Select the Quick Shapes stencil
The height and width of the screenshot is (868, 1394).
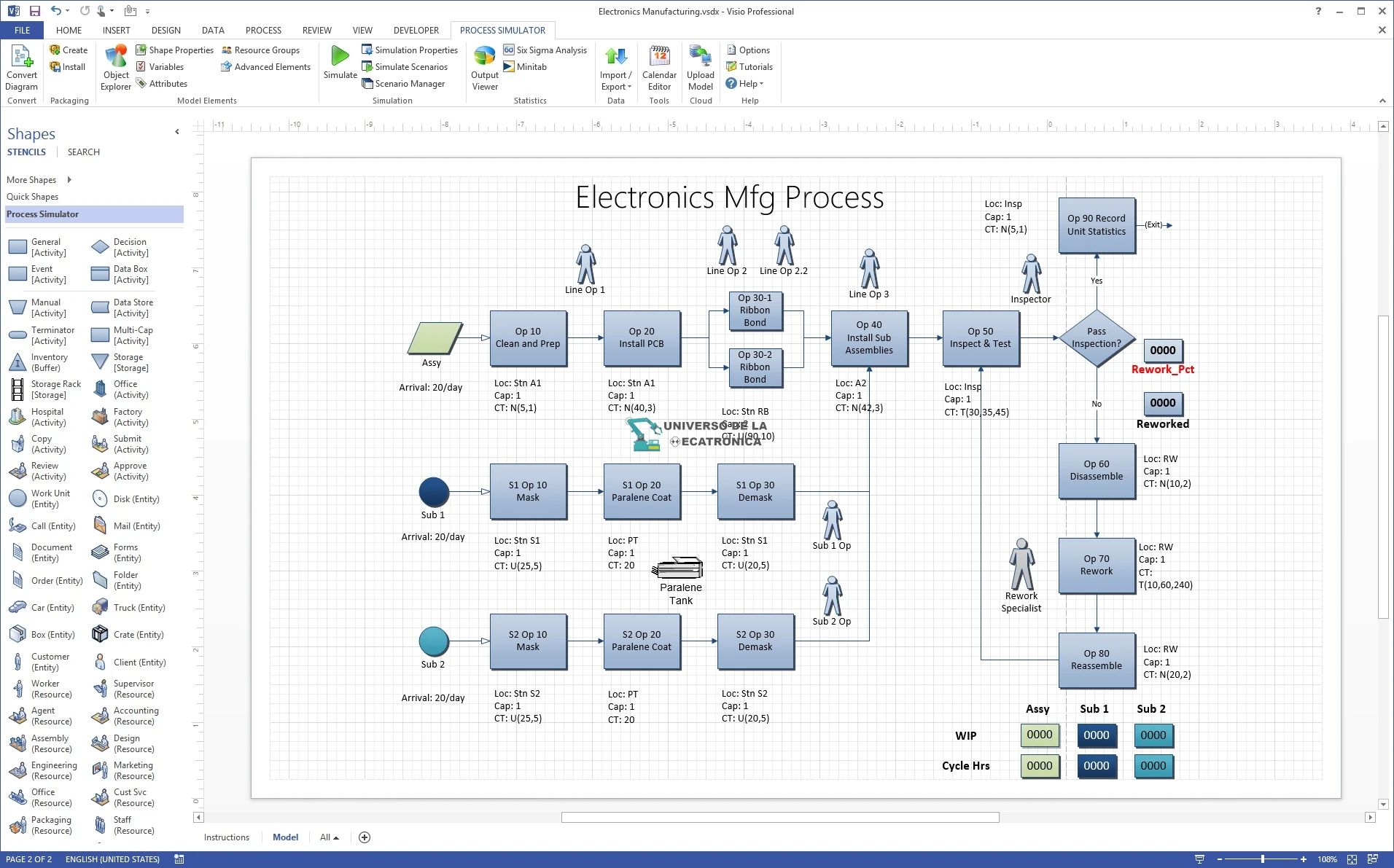point(32,197)
